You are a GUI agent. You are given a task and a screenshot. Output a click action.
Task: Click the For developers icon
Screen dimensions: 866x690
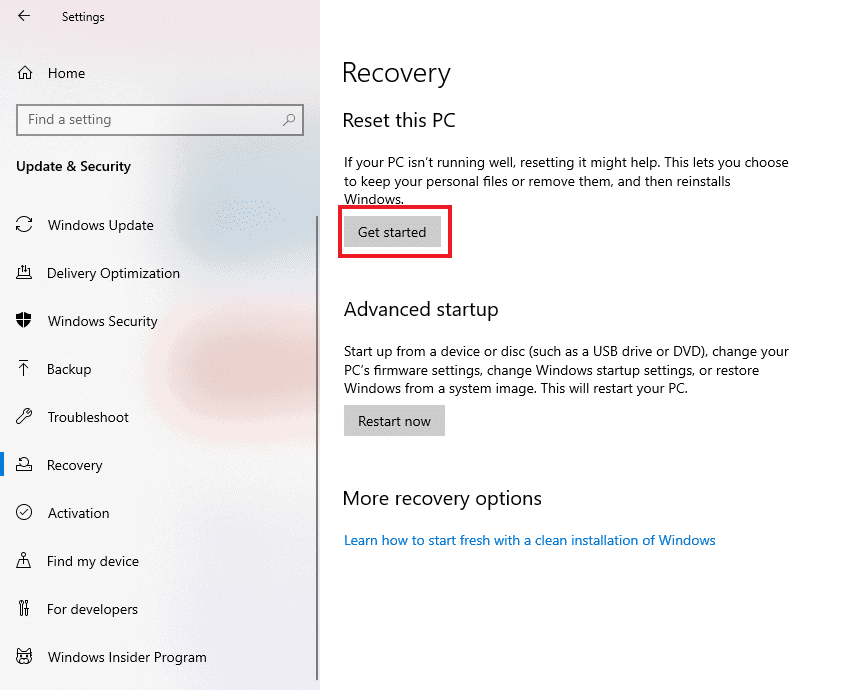tap(24, 609)
